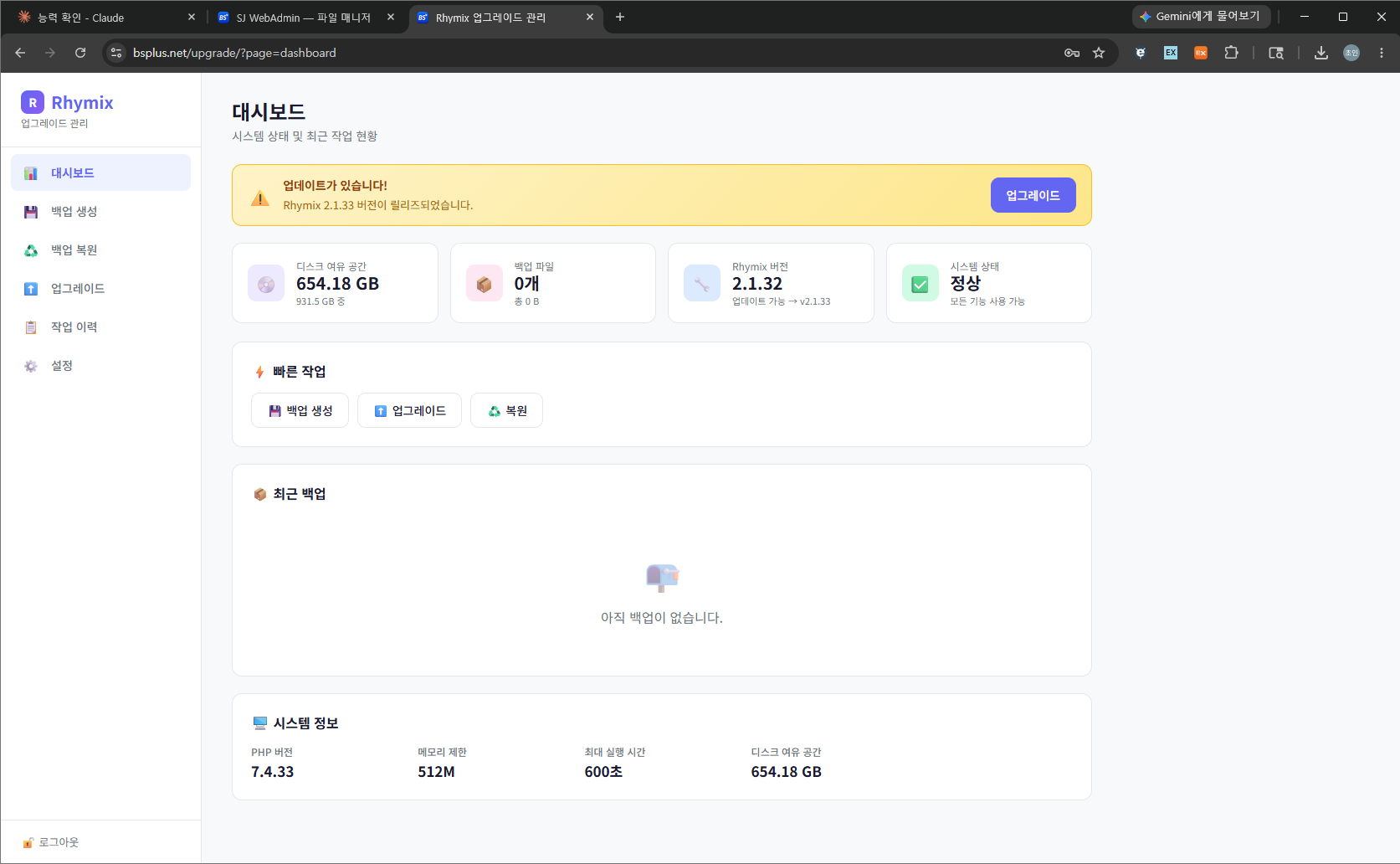Screen dimensions: 1400x864
Task: Click the 0개 backup file count
Action: pos(526,284)
